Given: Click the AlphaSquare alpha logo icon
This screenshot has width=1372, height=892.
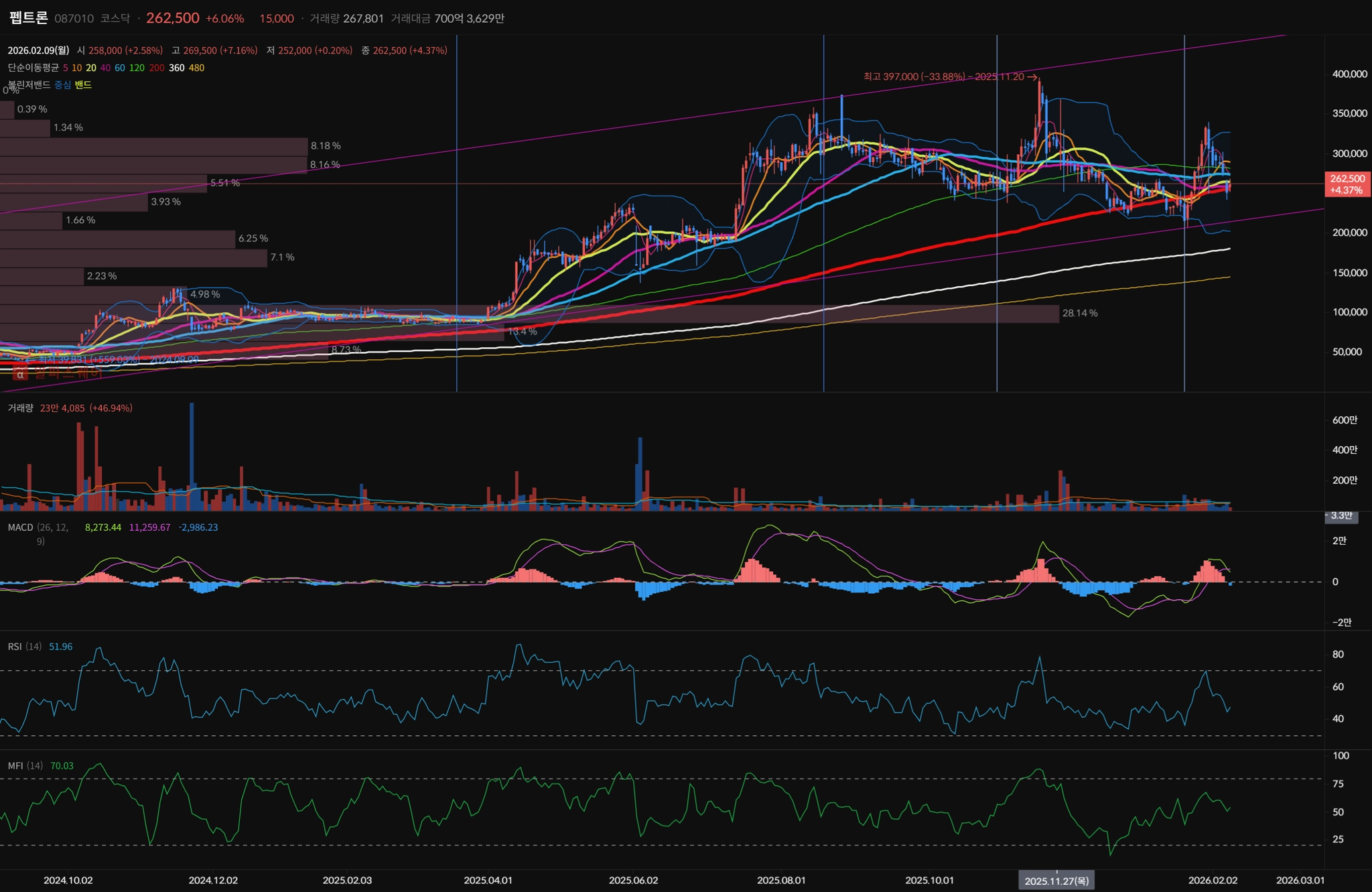Looking at the screenshot, I should click(x=20, y=374).
